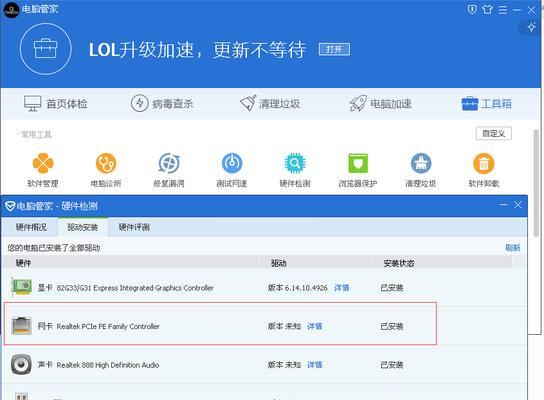Start the 测试网速 tool

pyautogui.click(x=232, y=163)
